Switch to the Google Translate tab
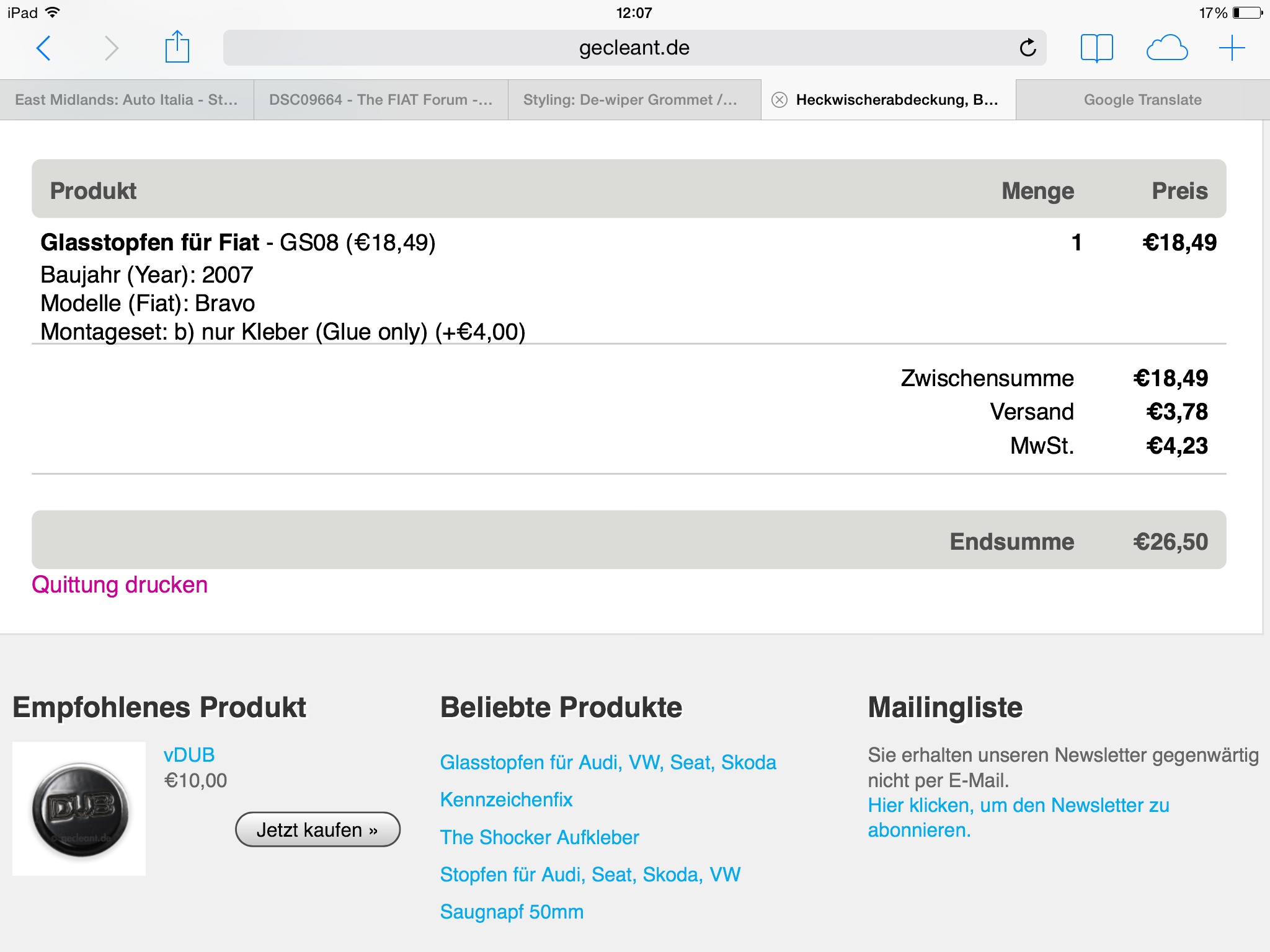This screenshot has height=952, width=1270. pyautogui.click(x=1142, y=100)
